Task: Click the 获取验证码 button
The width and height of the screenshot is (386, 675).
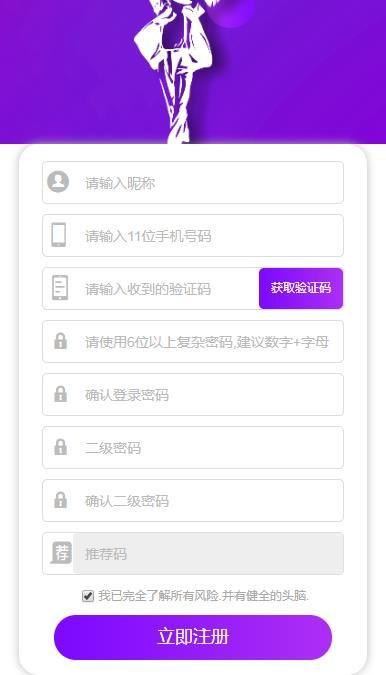Action: (x=301, y=288)
